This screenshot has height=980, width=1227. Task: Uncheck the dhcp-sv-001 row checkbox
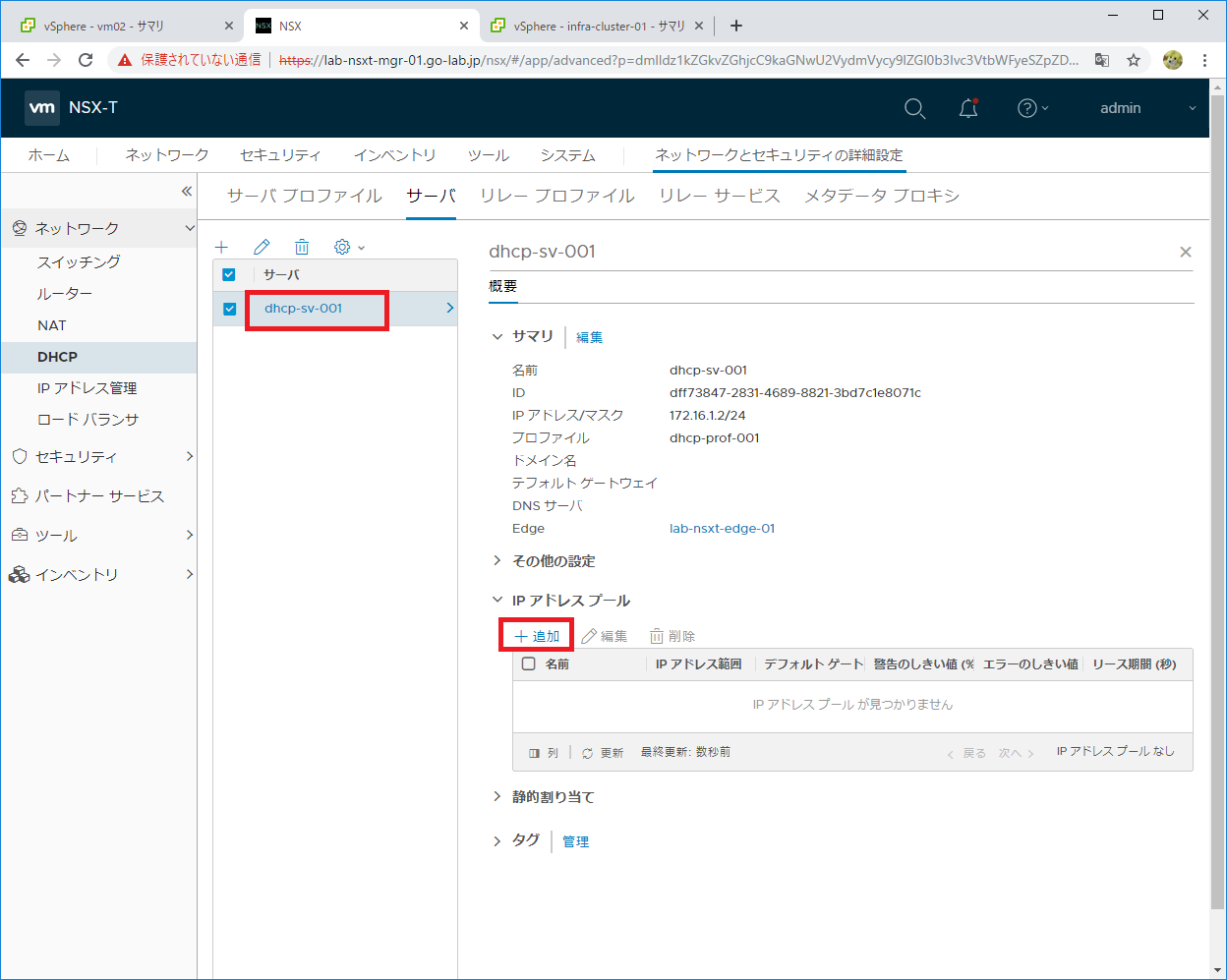click(x=229, y=309)
